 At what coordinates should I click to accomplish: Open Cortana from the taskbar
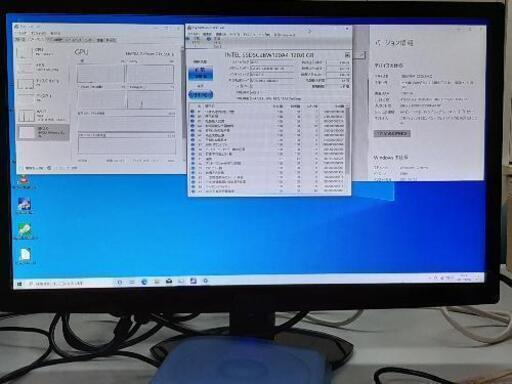click(120, 282)
